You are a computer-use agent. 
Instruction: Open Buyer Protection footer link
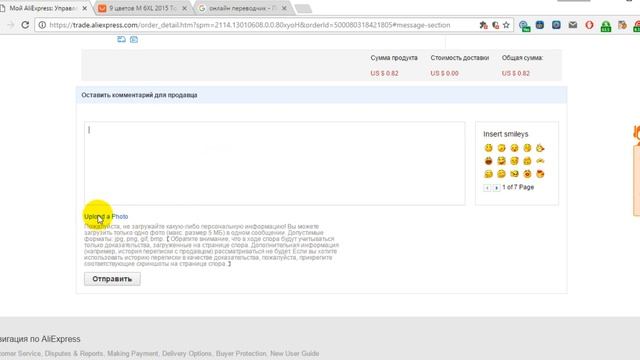tap(241, 353)
